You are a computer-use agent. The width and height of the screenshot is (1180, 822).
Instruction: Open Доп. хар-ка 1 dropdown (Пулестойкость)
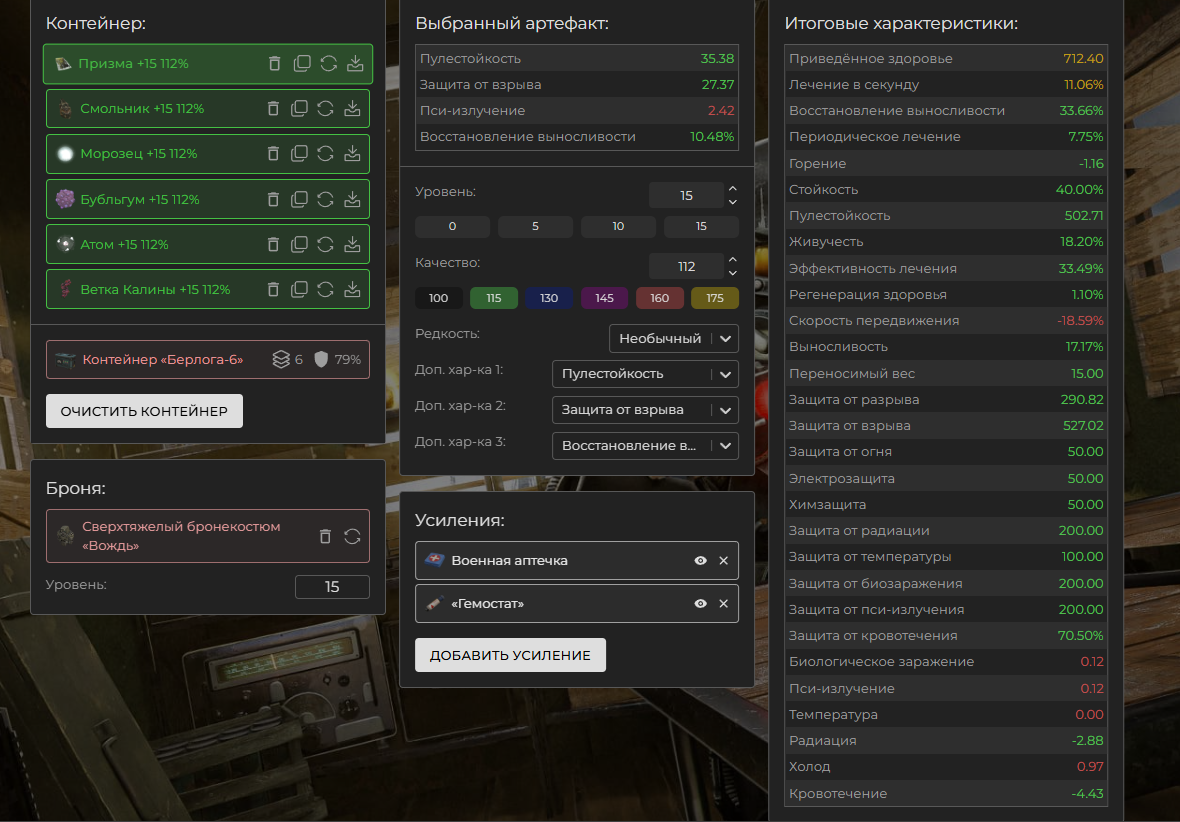tap(645, 374)
